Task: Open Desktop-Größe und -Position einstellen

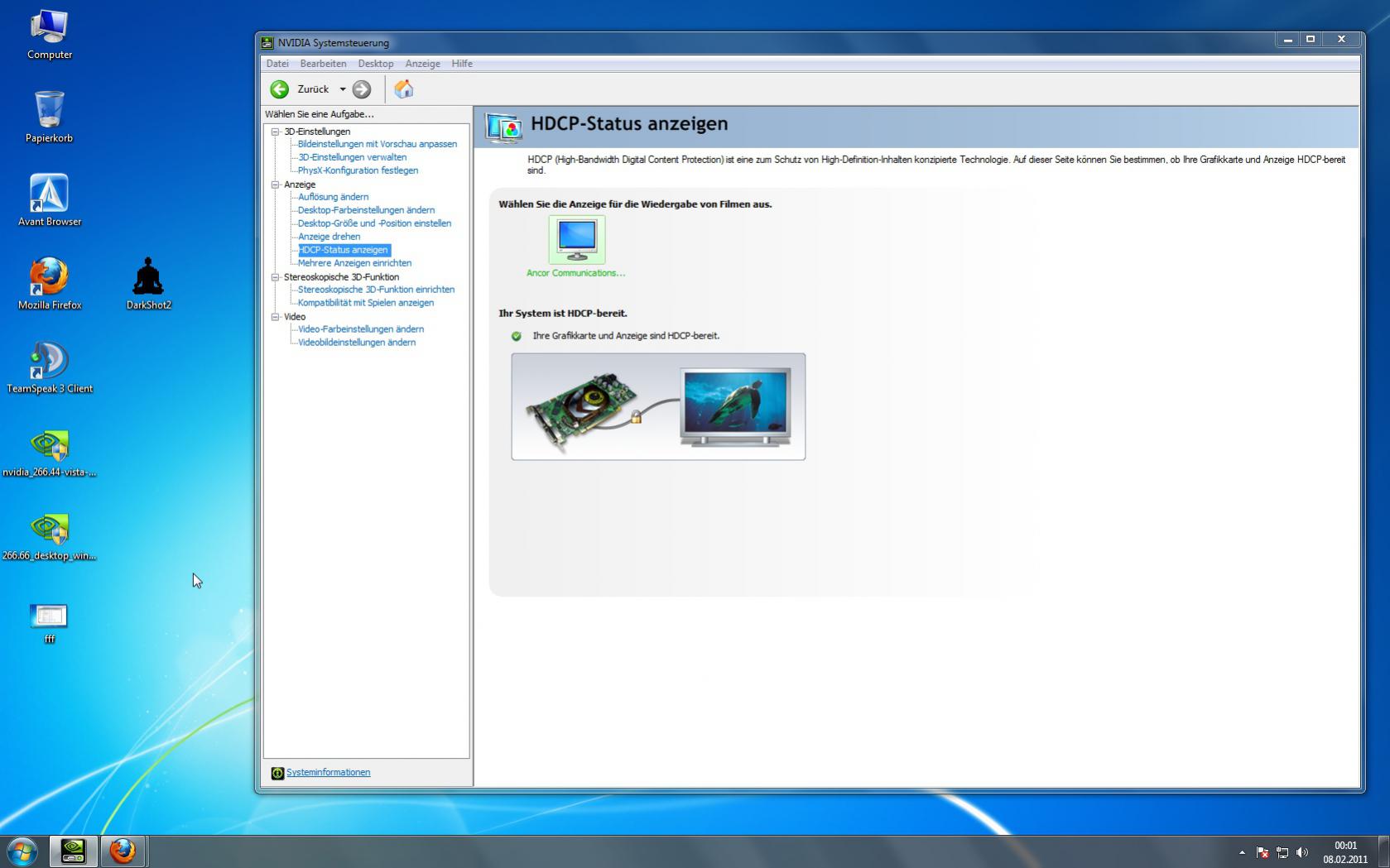Action: 374,223
